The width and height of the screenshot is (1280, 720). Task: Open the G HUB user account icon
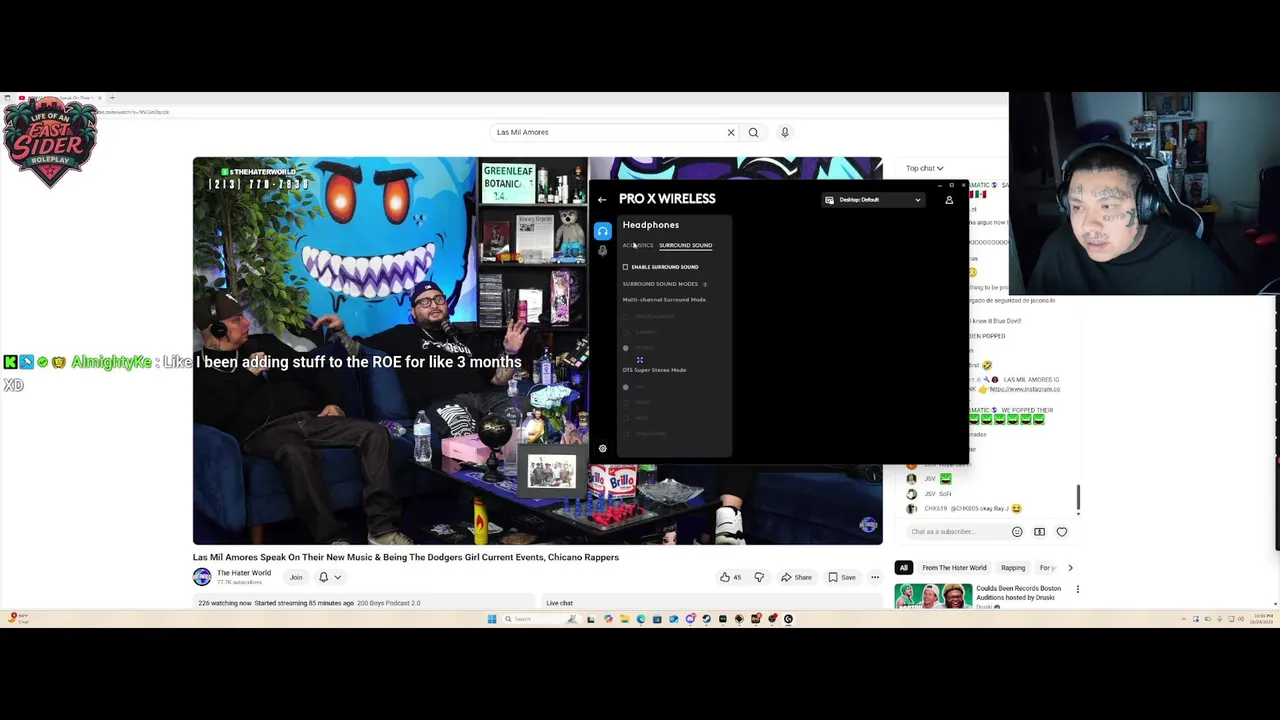coord(949,200)
